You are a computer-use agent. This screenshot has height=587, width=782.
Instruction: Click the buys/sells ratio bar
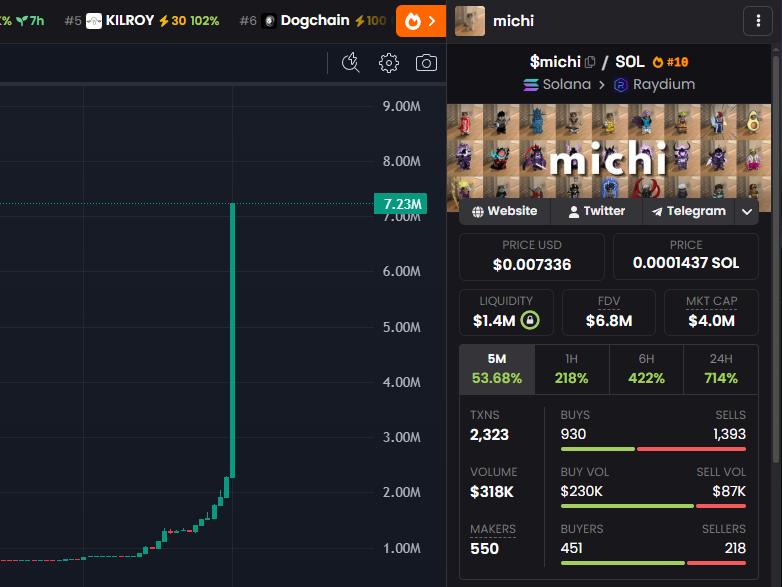653,449
